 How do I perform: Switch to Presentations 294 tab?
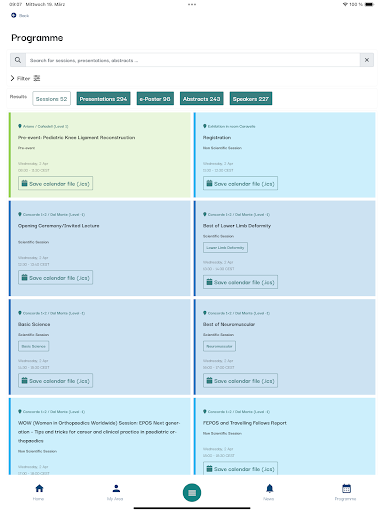103,99
